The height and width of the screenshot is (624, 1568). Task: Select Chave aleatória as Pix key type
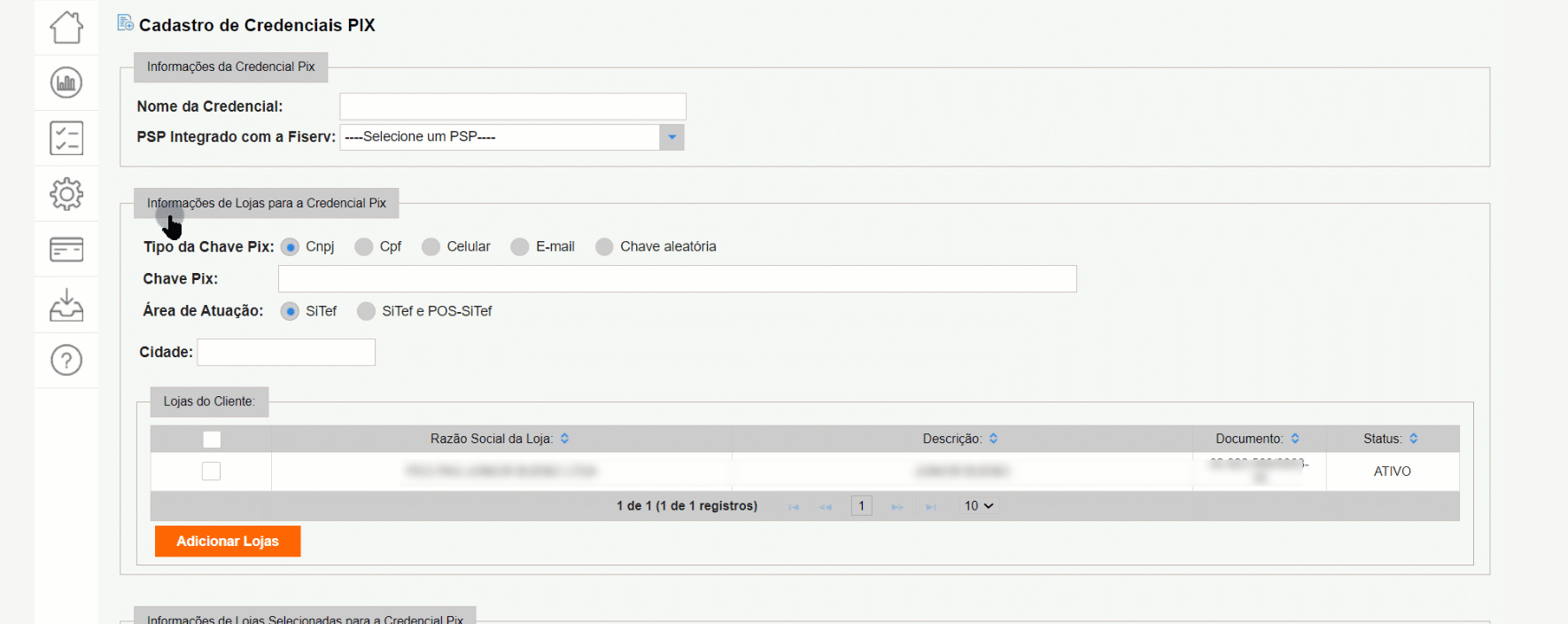pyautogui.click(x=604, y=247)
